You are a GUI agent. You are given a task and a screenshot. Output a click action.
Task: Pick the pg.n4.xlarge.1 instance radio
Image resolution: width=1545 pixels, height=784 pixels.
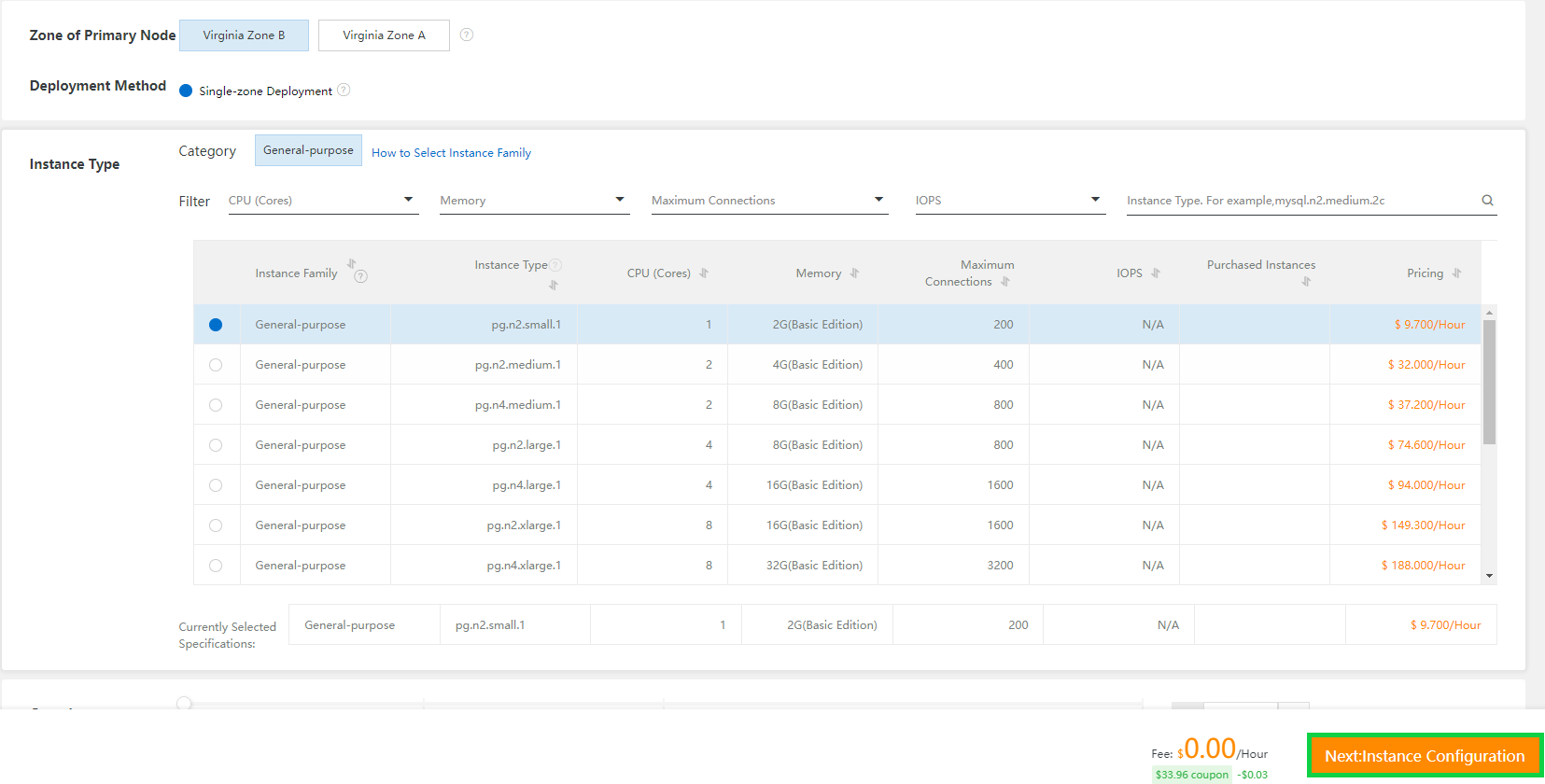tap(216, 566)
